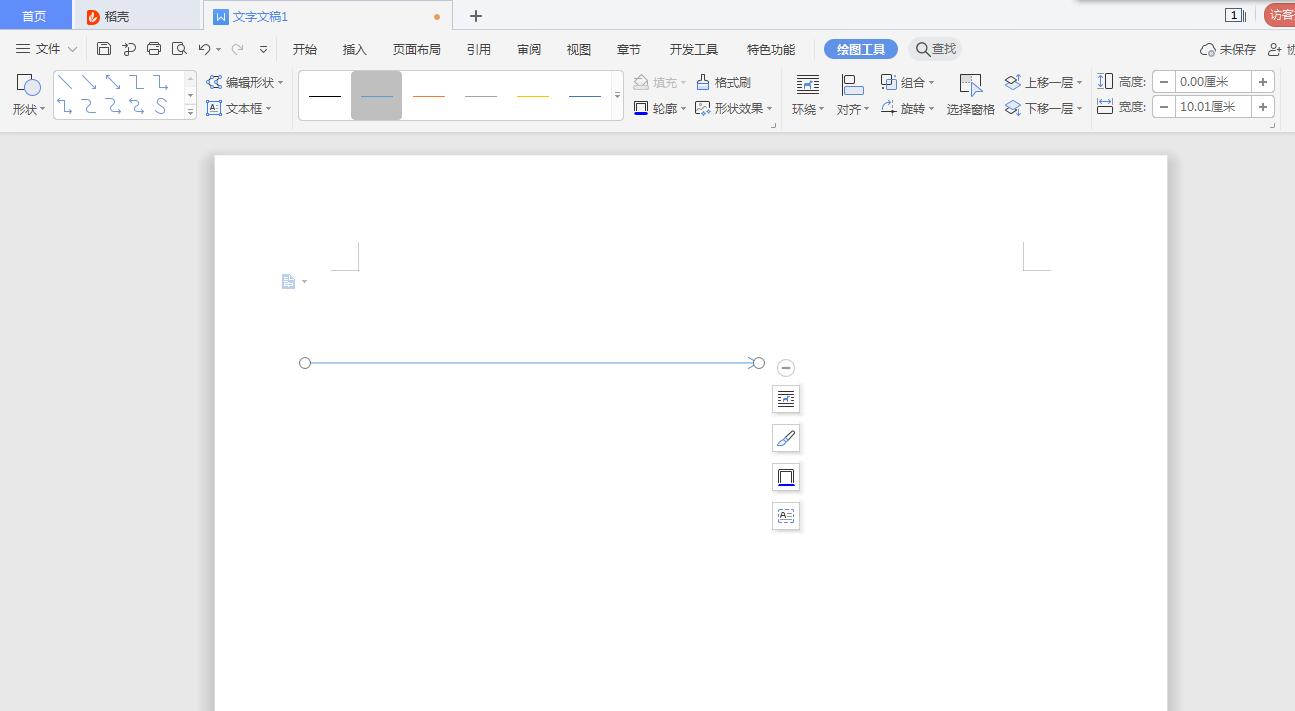Screen dimensions: 1295x711
Task: Click the 填充 (Fill) paint bucket icon
Action: click(x=660, y=81)
